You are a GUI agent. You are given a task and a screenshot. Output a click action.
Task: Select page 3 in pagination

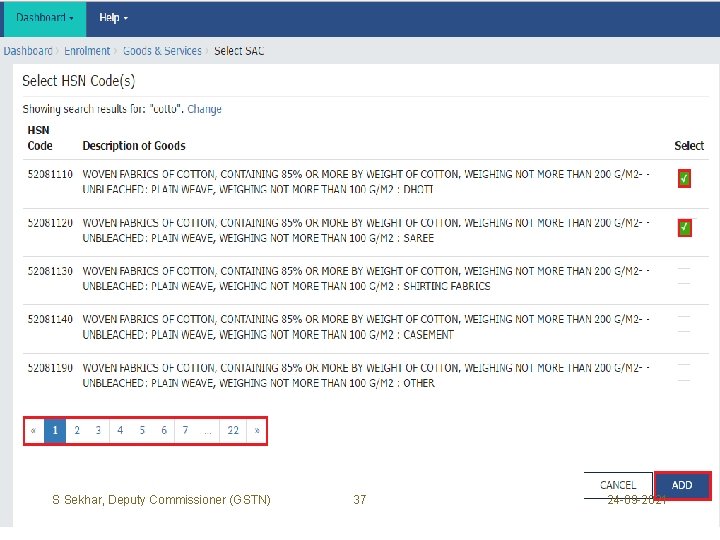point(98,431)
